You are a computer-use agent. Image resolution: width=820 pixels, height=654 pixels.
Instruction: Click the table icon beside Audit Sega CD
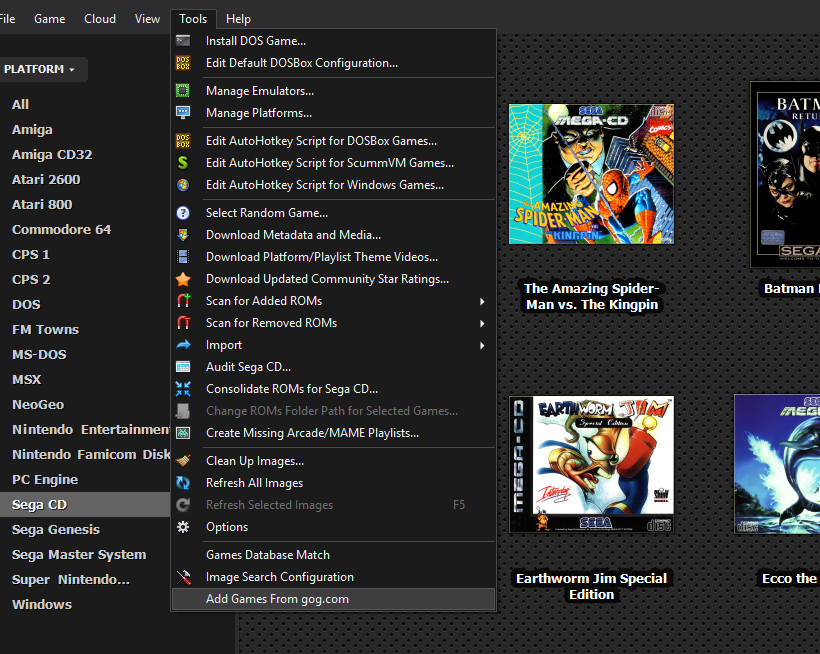coord(183,367)
